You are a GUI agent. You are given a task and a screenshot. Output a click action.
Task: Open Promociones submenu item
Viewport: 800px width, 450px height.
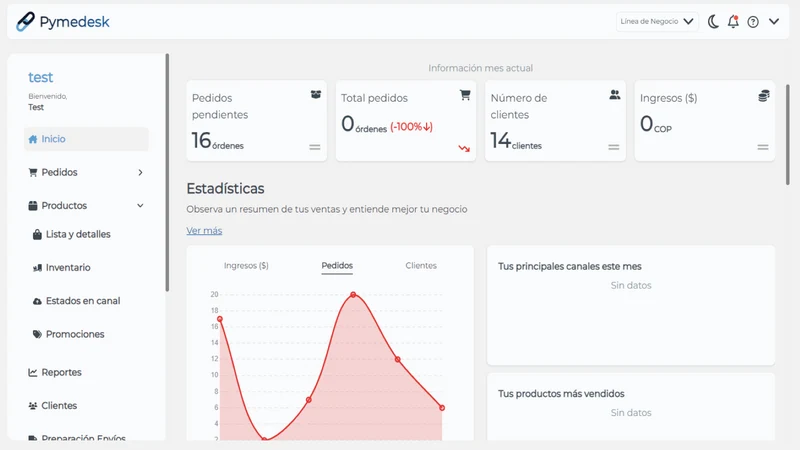tap(75, 334)
